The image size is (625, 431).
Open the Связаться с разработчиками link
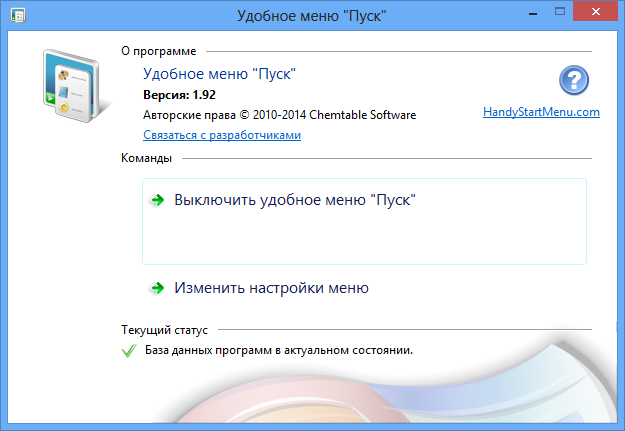[222, 135]
